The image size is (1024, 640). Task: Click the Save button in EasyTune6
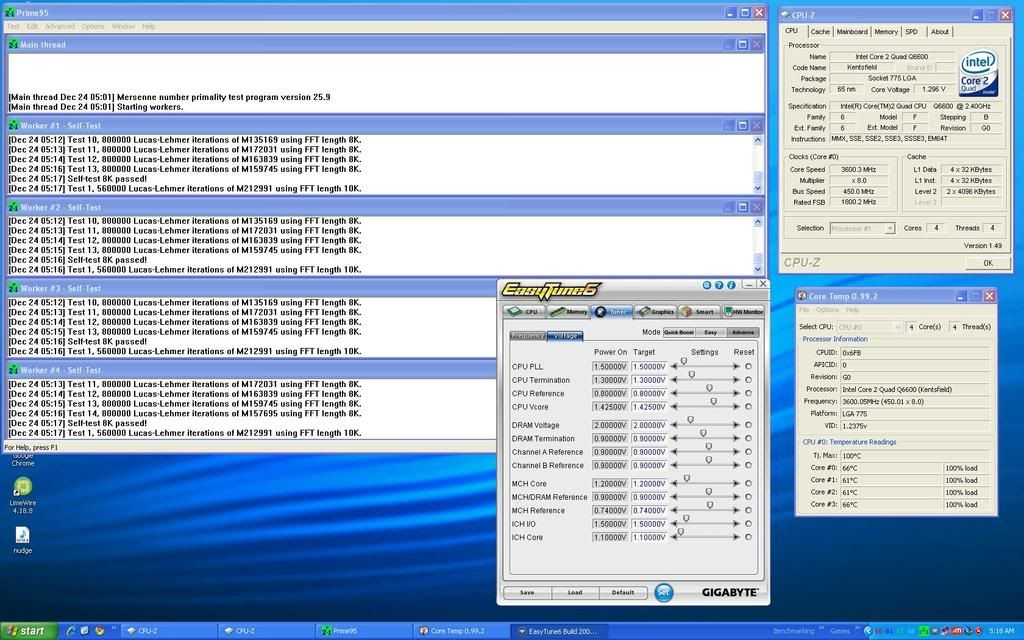tap(527, 592)
